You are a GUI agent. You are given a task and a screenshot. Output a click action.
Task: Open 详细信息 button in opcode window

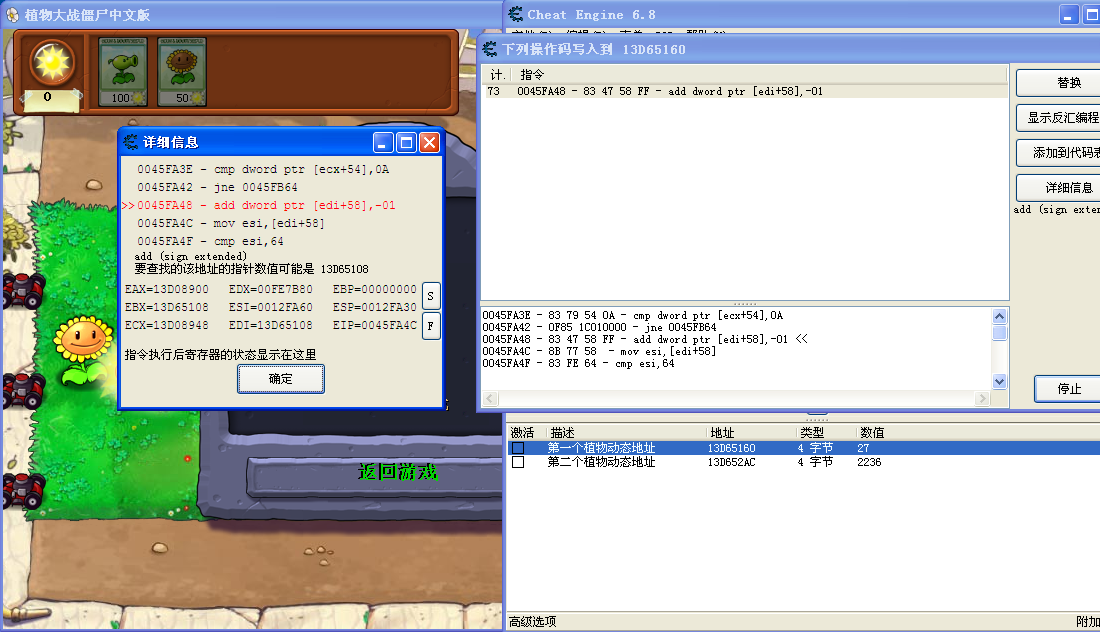point(1058,188)
